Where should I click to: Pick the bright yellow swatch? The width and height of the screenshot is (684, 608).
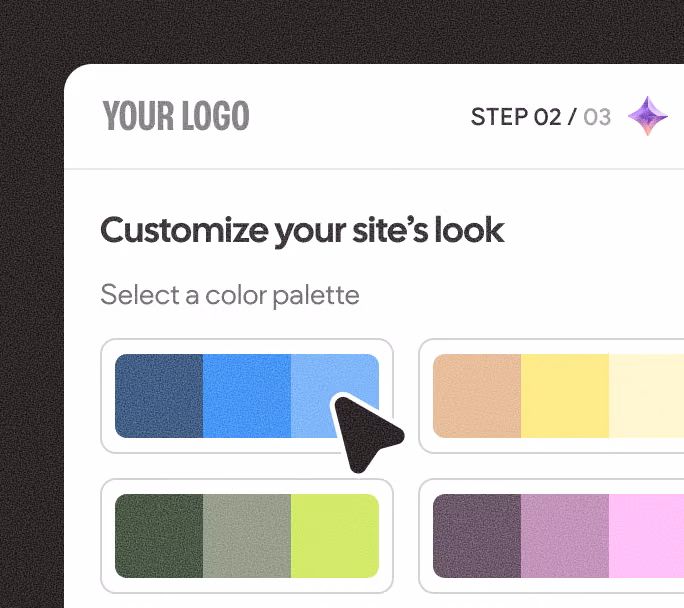click(x=565, y=396)
